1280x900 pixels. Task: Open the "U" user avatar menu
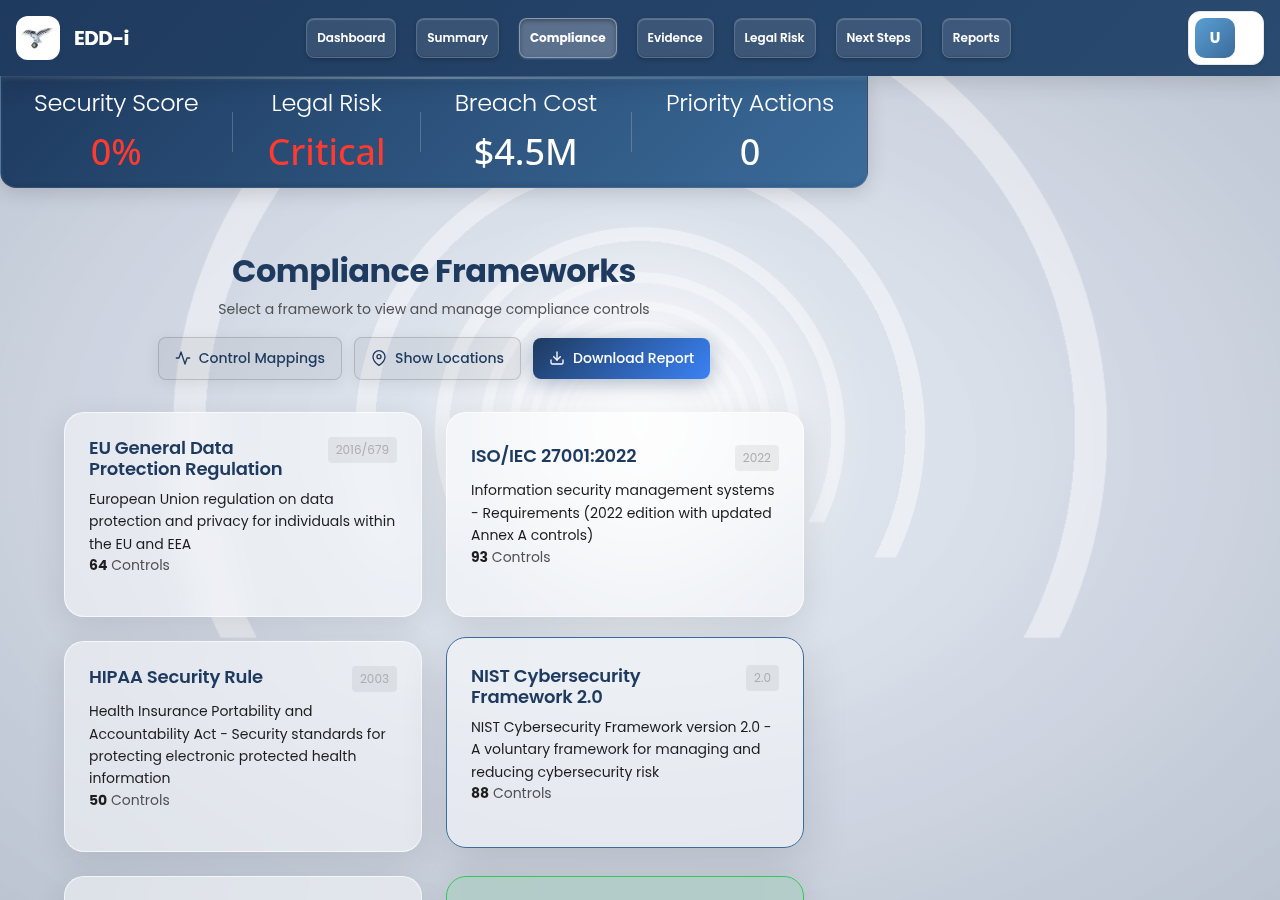click(x=1213, y=37)
